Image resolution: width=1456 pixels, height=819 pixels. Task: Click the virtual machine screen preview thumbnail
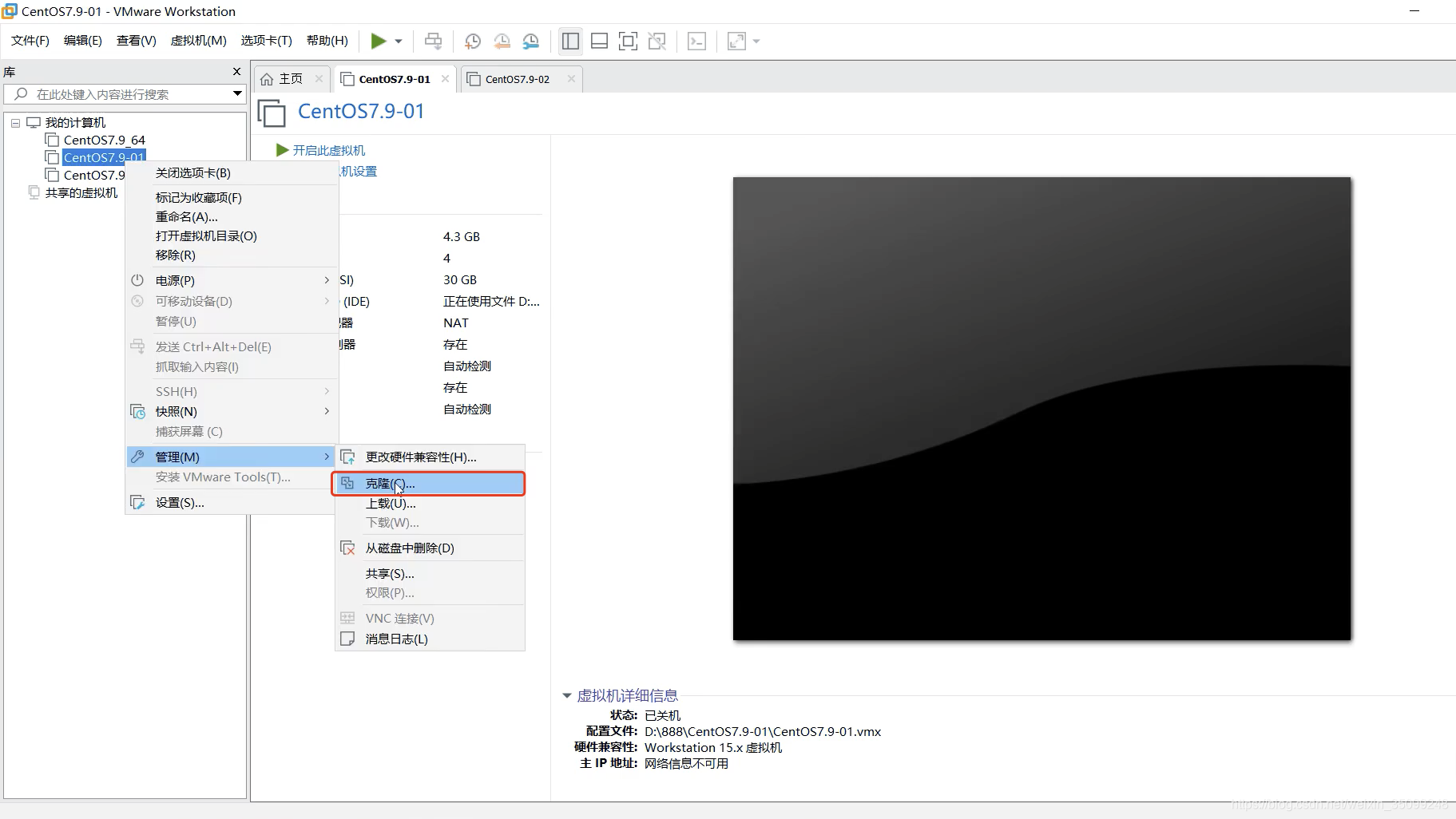(x=1041, y=408)
